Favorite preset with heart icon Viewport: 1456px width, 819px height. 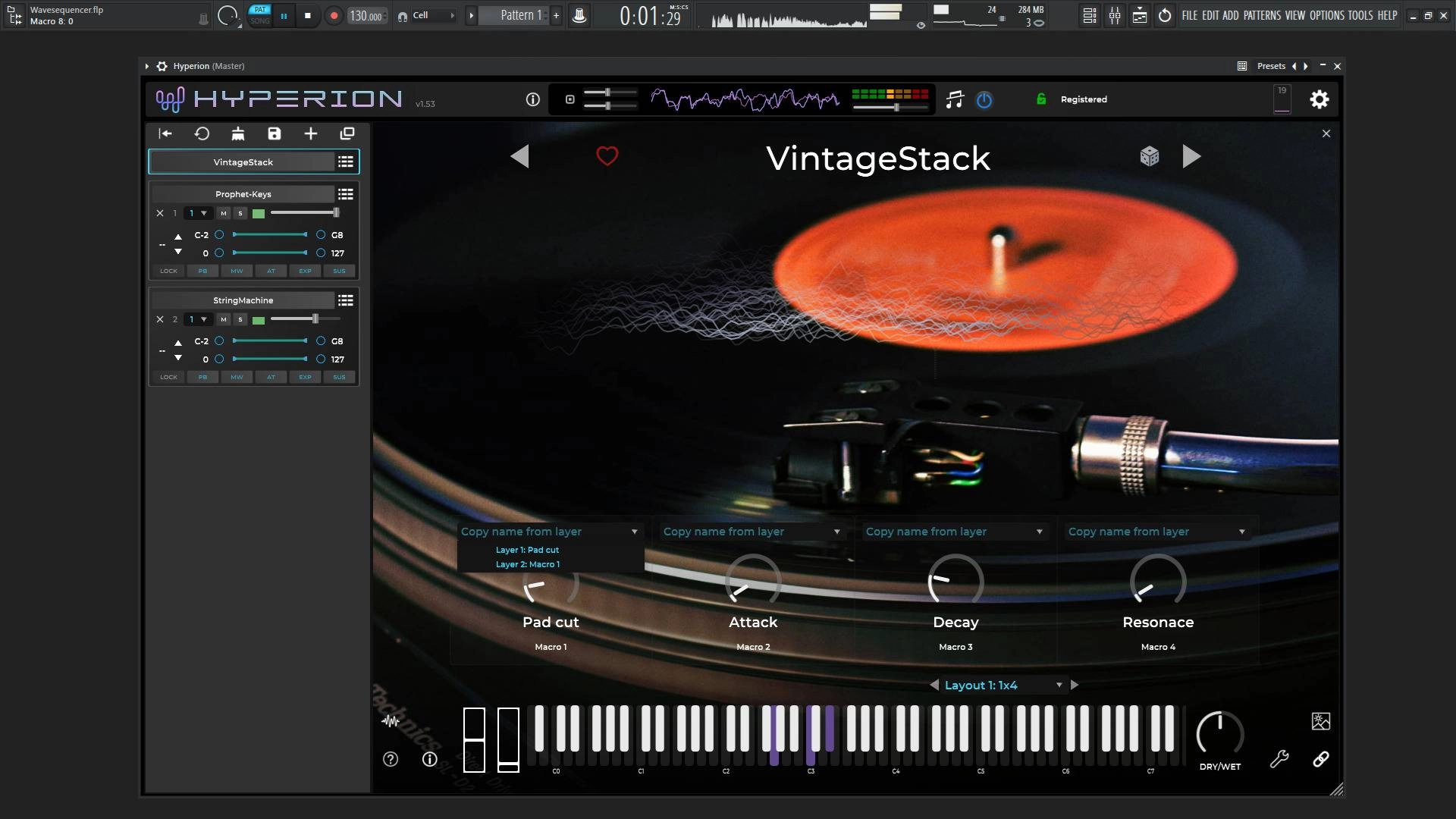pyautogui.click(x=607, y=156)
